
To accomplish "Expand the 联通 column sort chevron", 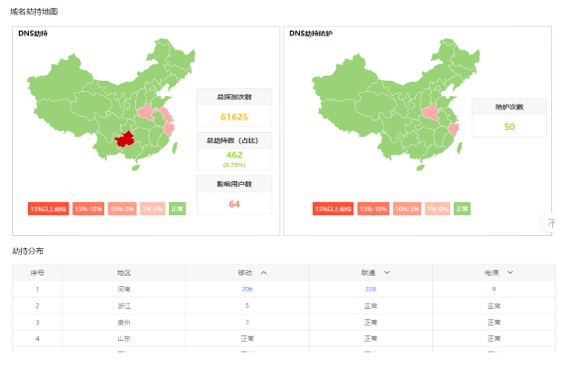I will 387,273.
